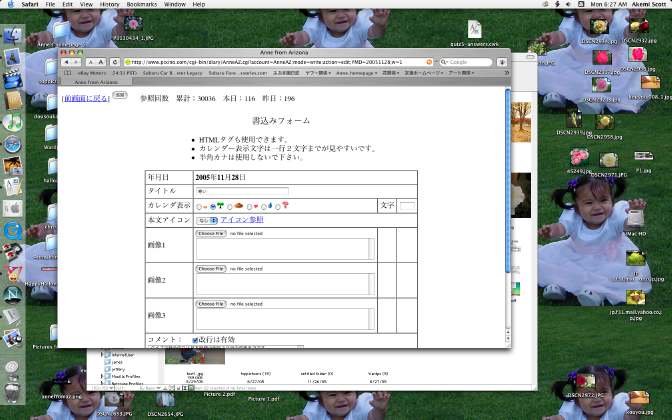Click the 画像3 text area
Image resolution: width=672 pixels, height=420 pixels.
(285, 319)
